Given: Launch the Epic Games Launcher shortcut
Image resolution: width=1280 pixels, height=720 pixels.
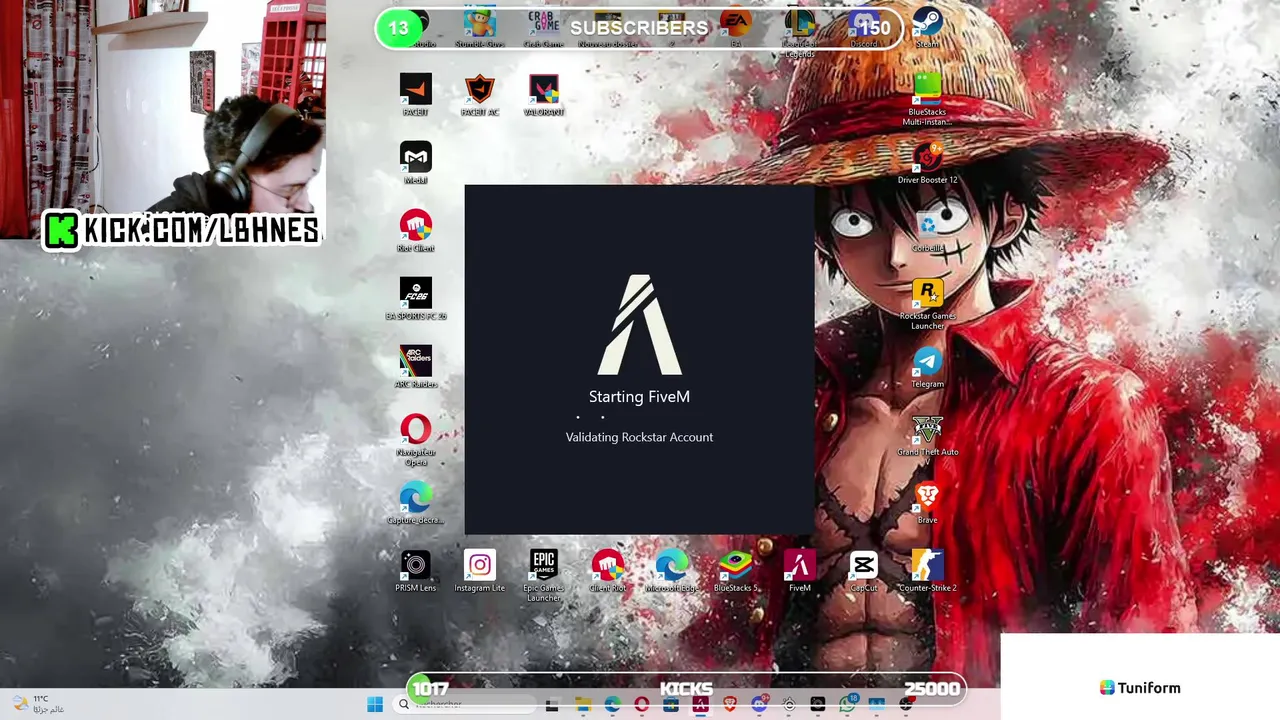Looking at the screenshot, I should [x=544, y=575].
